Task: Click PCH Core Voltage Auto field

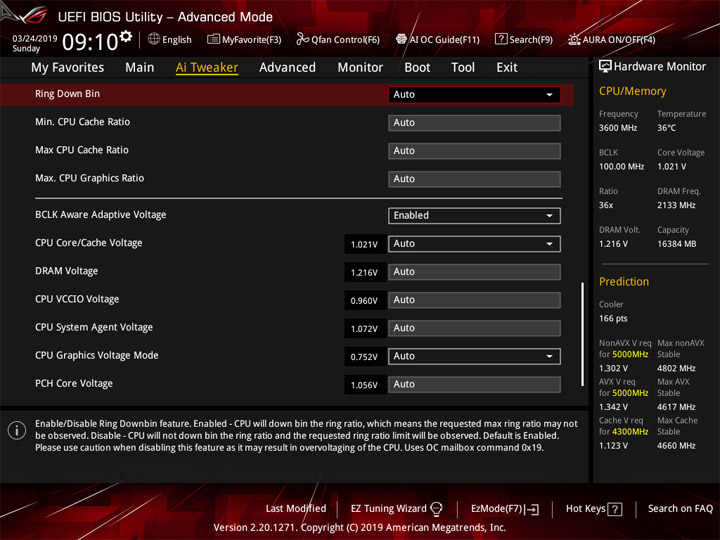Action: [x=474, y=384]
